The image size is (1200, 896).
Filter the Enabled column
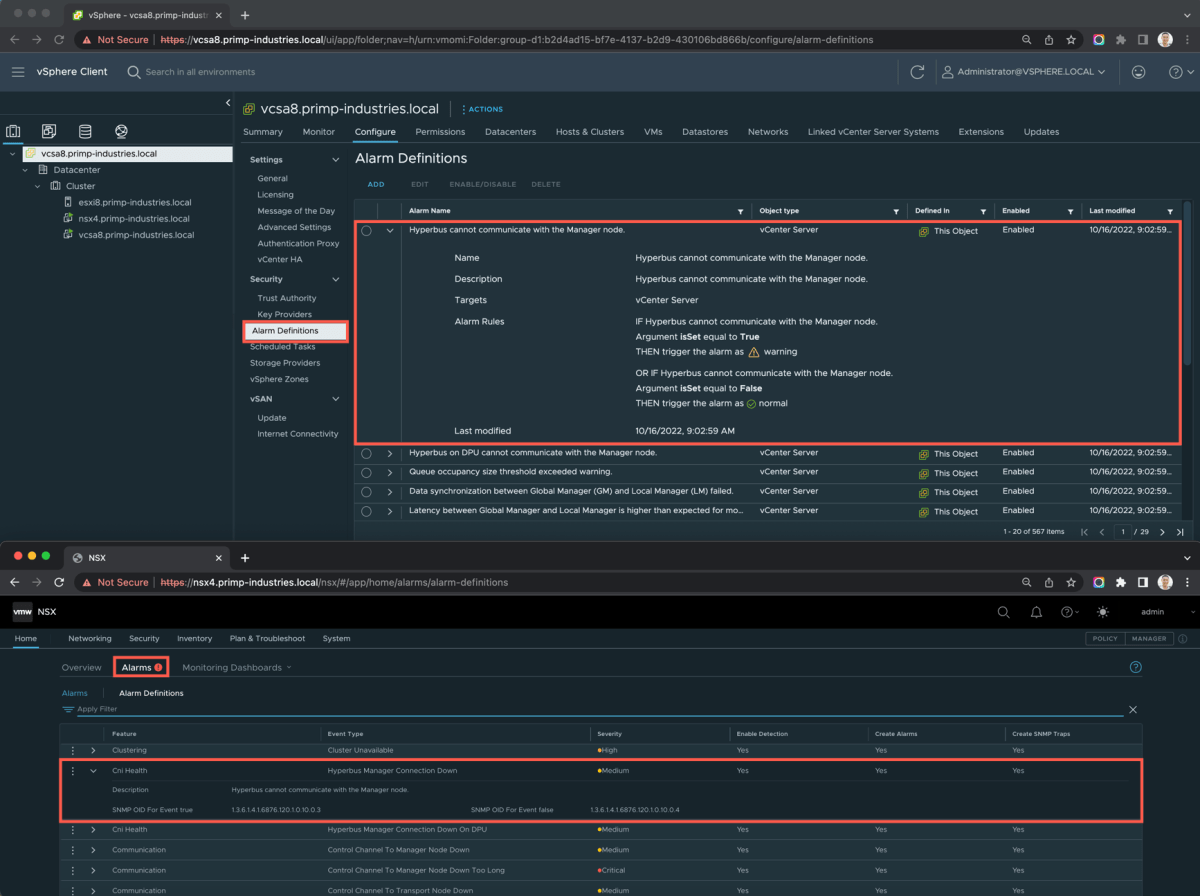1070,212
